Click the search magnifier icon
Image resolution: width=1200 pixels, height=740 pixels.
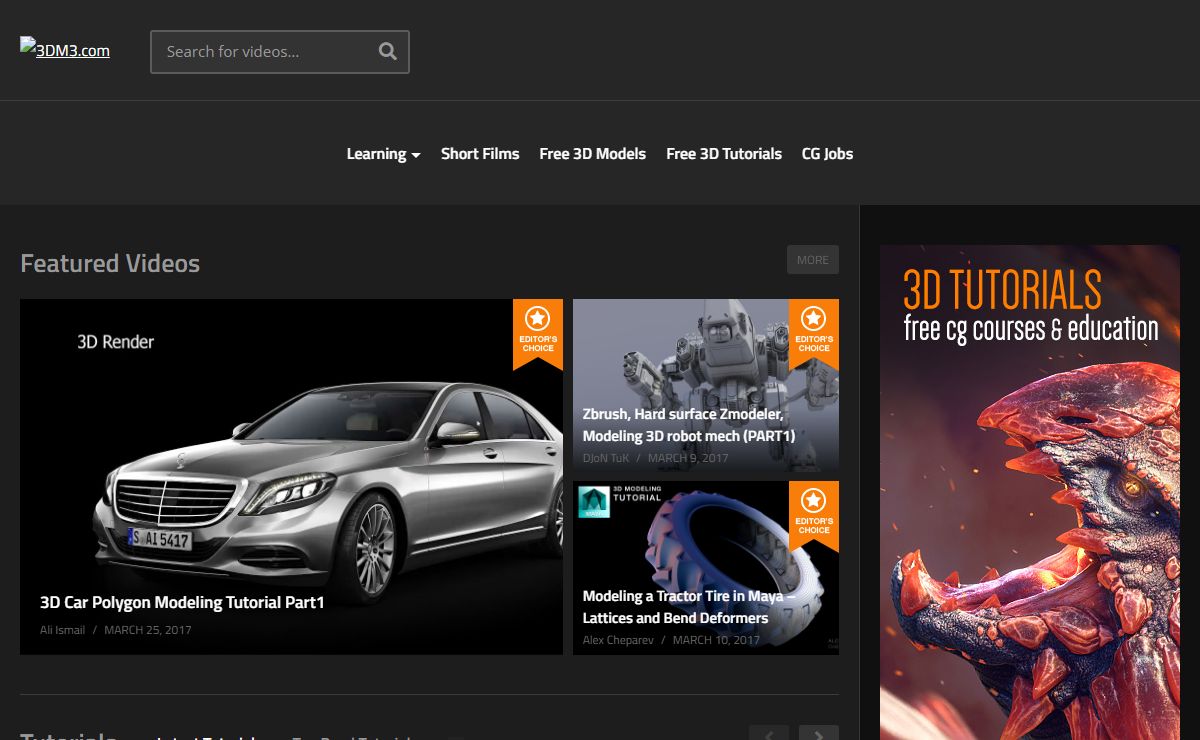pyautogui.click(x=388, y=52)
